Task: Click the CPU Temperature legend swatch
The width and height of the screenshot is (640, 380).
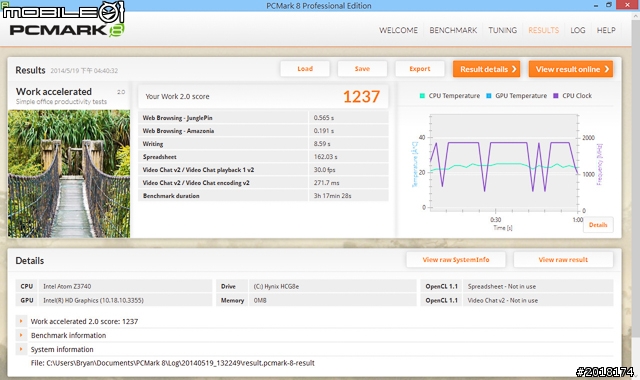Action: [x=422, y=96]
